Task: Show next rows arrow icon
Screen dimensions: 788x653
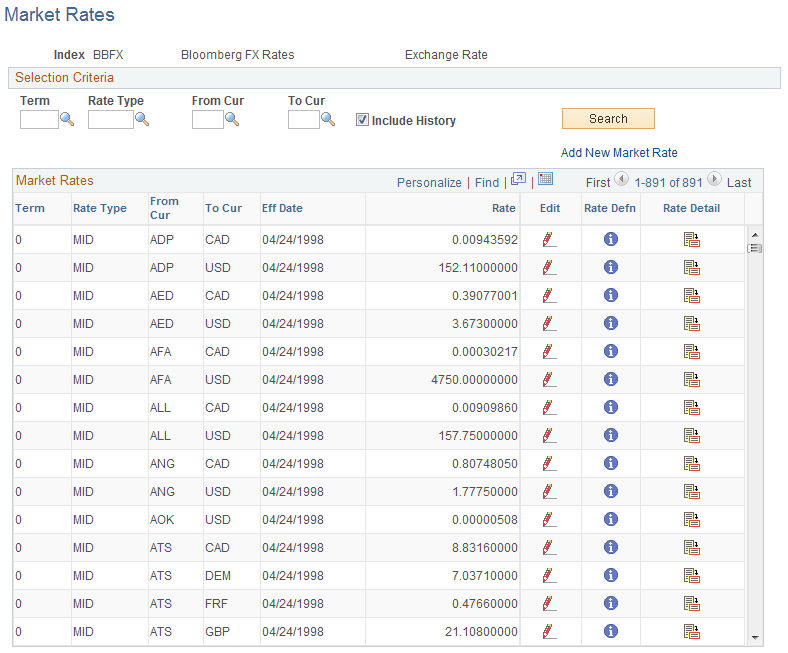Action: pos(714,179)
